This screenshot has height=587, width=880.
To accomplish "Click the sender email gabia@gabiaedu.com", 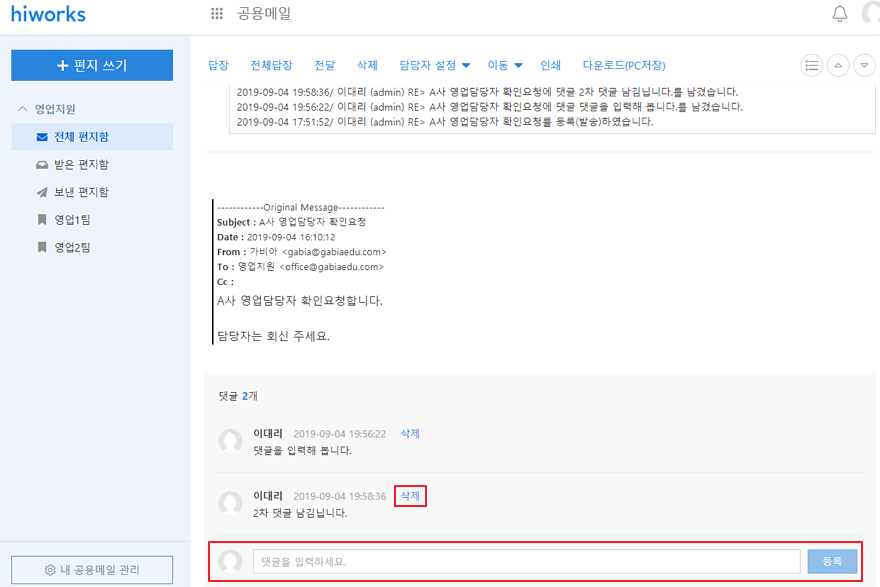I will click(334, 252).
